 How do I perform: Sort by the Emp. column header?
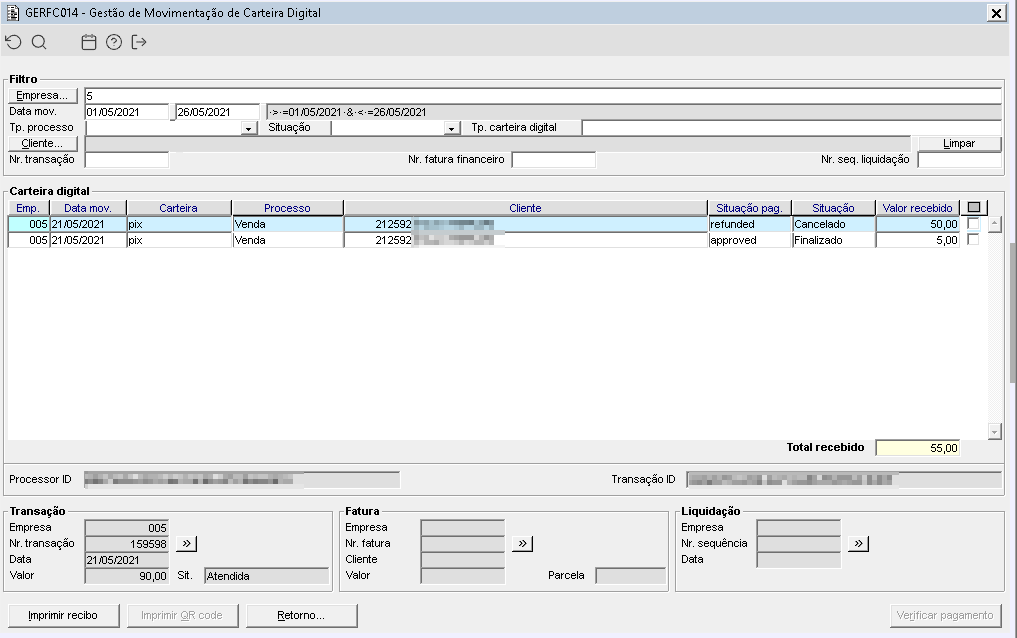tap(29, 208)
